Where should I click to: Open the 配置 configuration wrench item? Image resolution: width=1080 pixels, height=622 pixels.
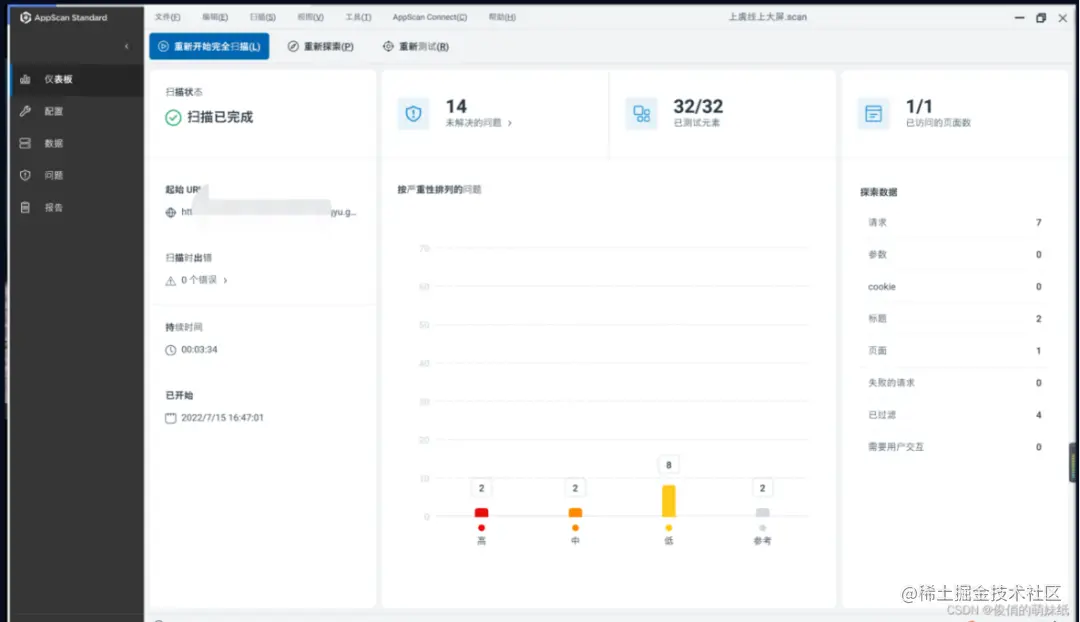click(x=76, y=111)
